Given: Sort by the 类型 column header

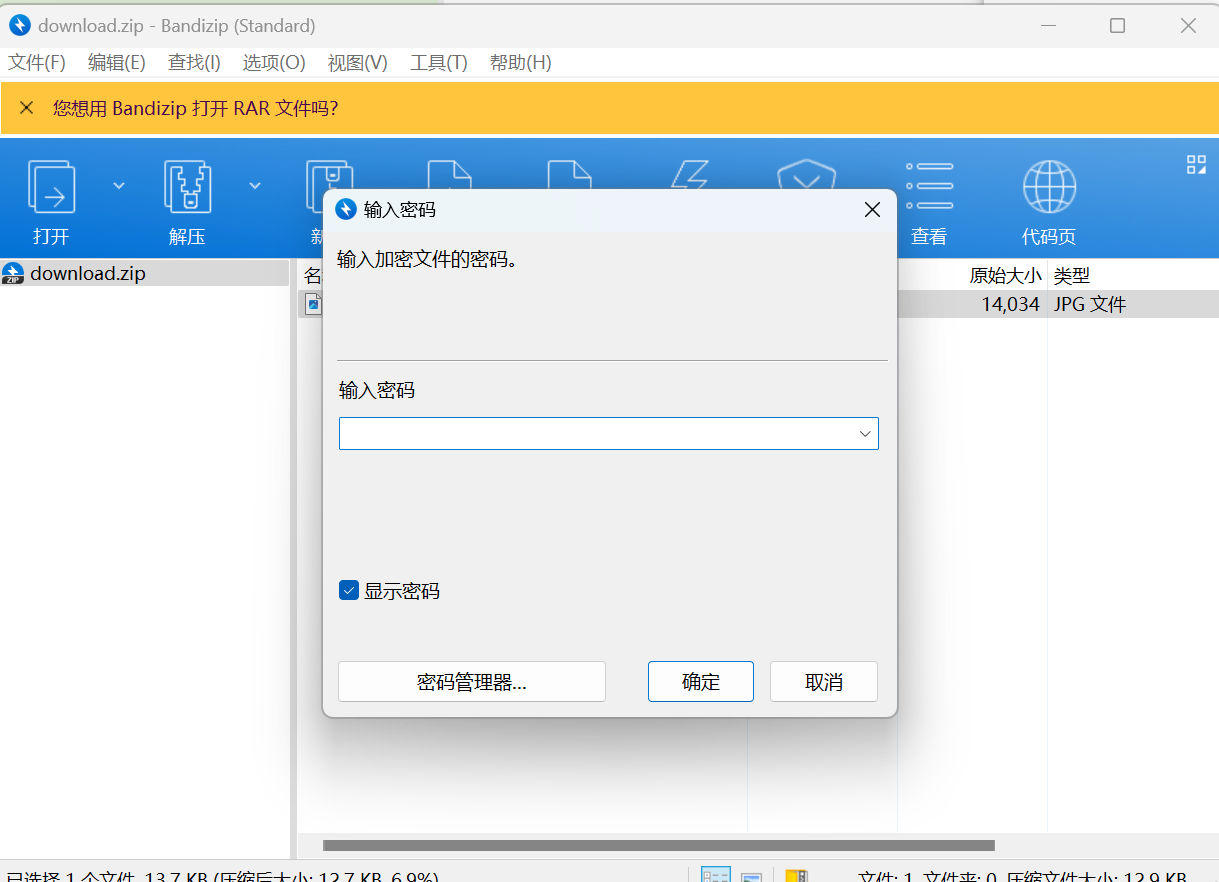Looking at the screenshot, I should (1071, 275).
